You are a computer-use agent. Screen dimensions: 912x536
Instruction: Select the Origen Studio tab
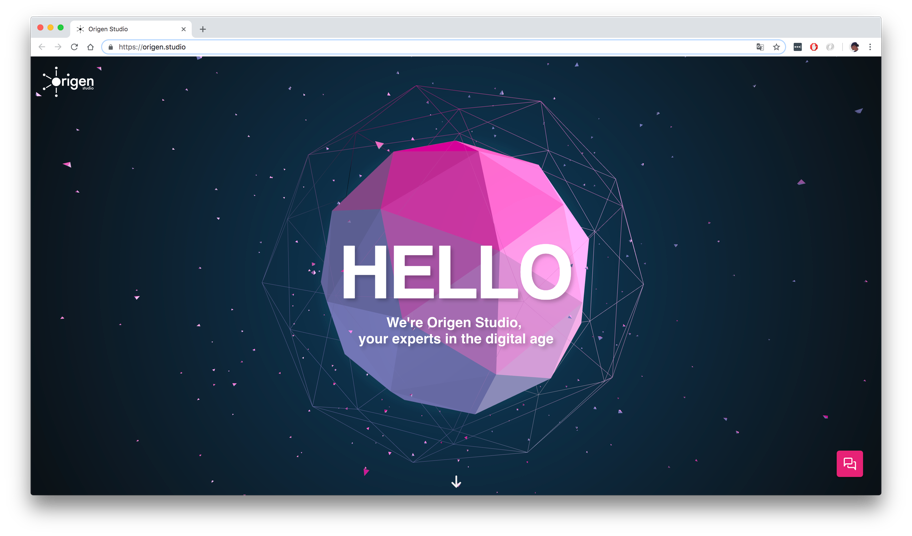coord(131,29)
